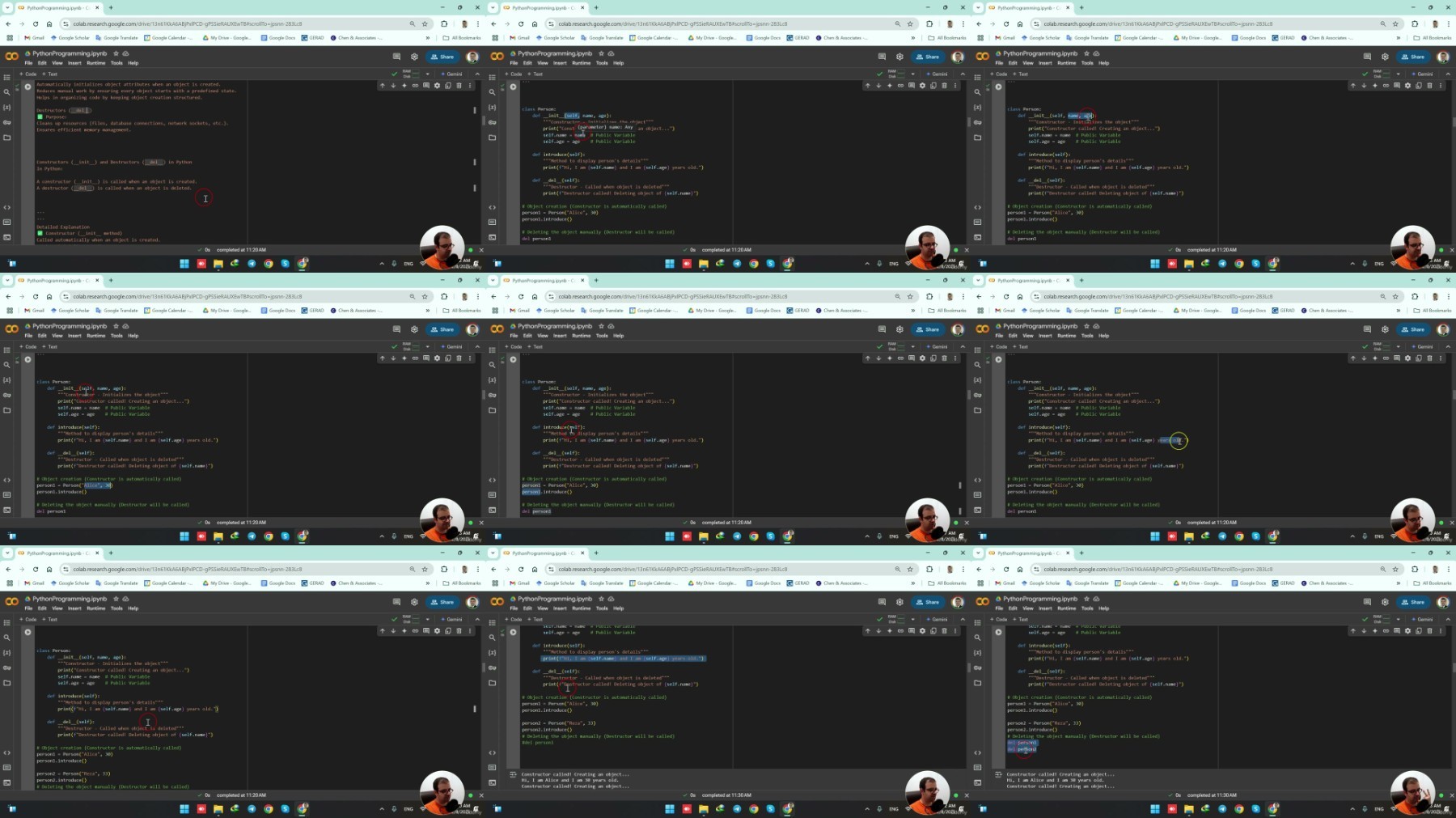This screenshot has height=818, width=1456.
Task: Click Colab logo in '#del person1' frame
Action: (x=497, y=602)
